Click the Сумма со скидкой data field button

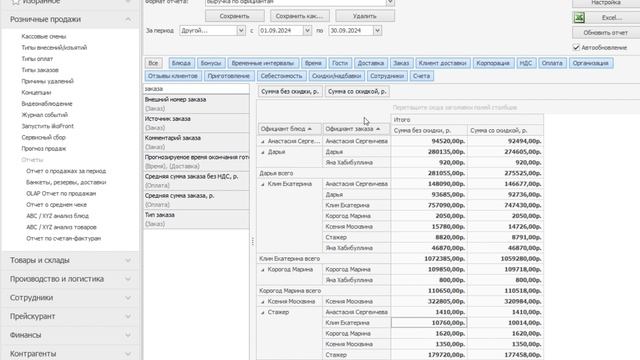point(357,91)
